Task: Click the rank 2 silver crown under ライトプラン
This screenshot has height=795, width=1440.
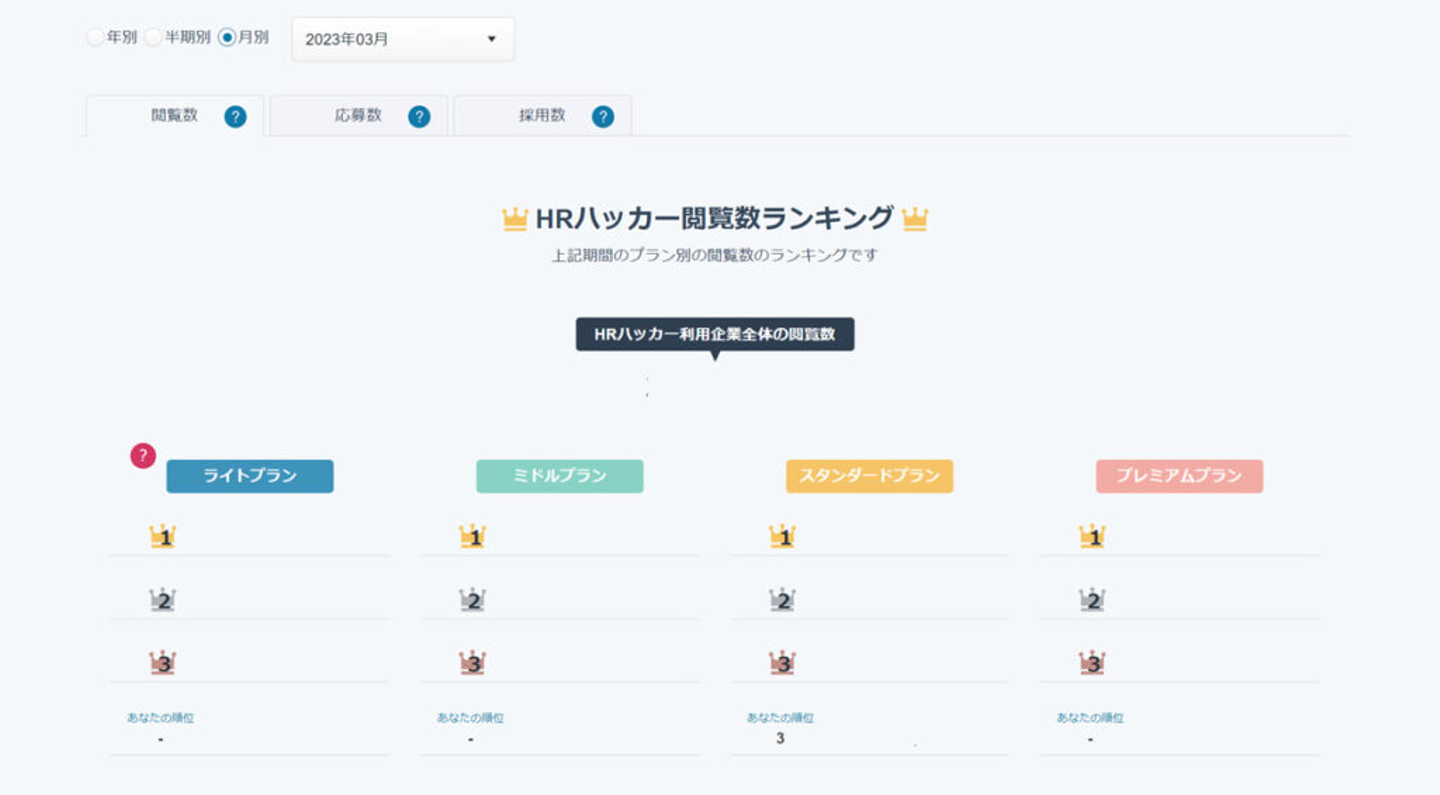Action: (x=162, y=600)
